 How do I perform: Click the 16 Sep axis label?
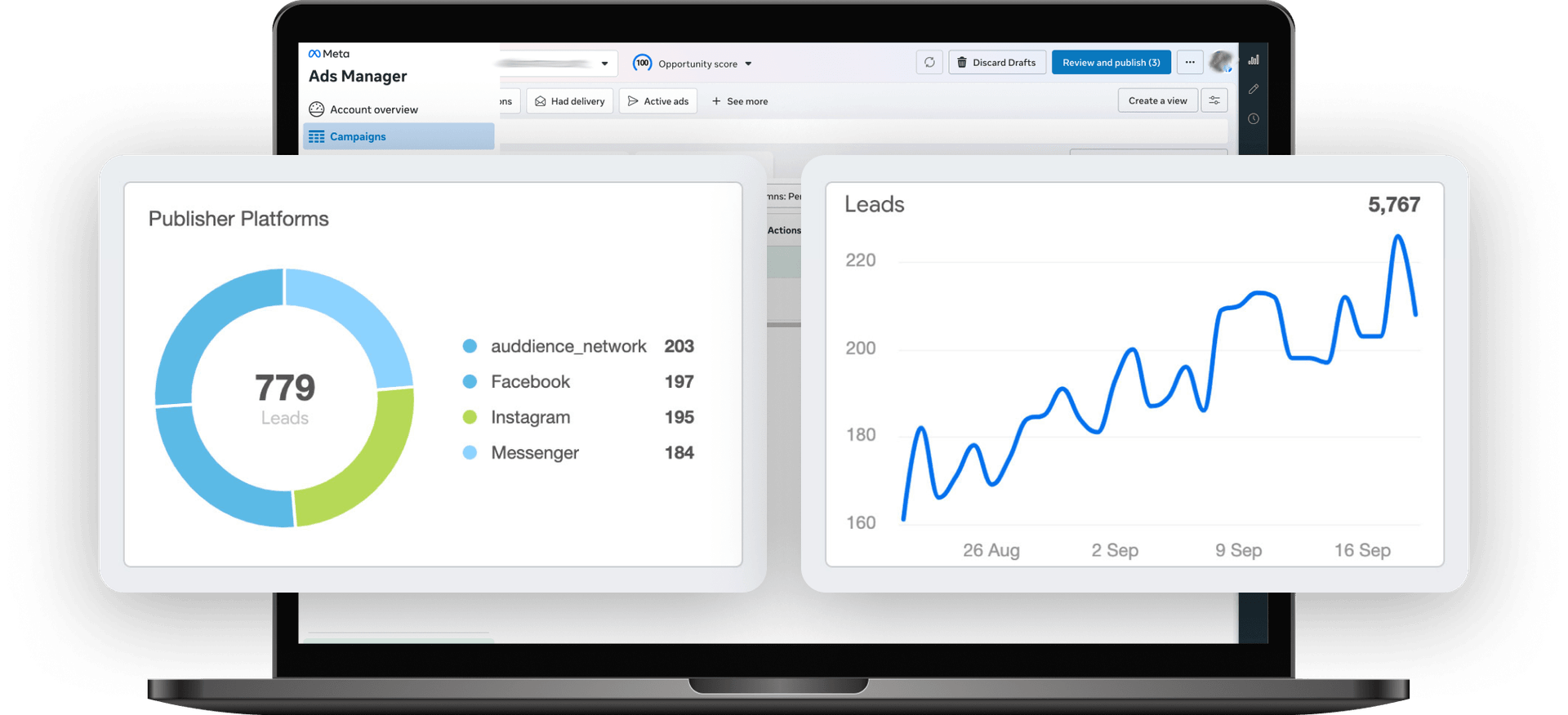1362,550
